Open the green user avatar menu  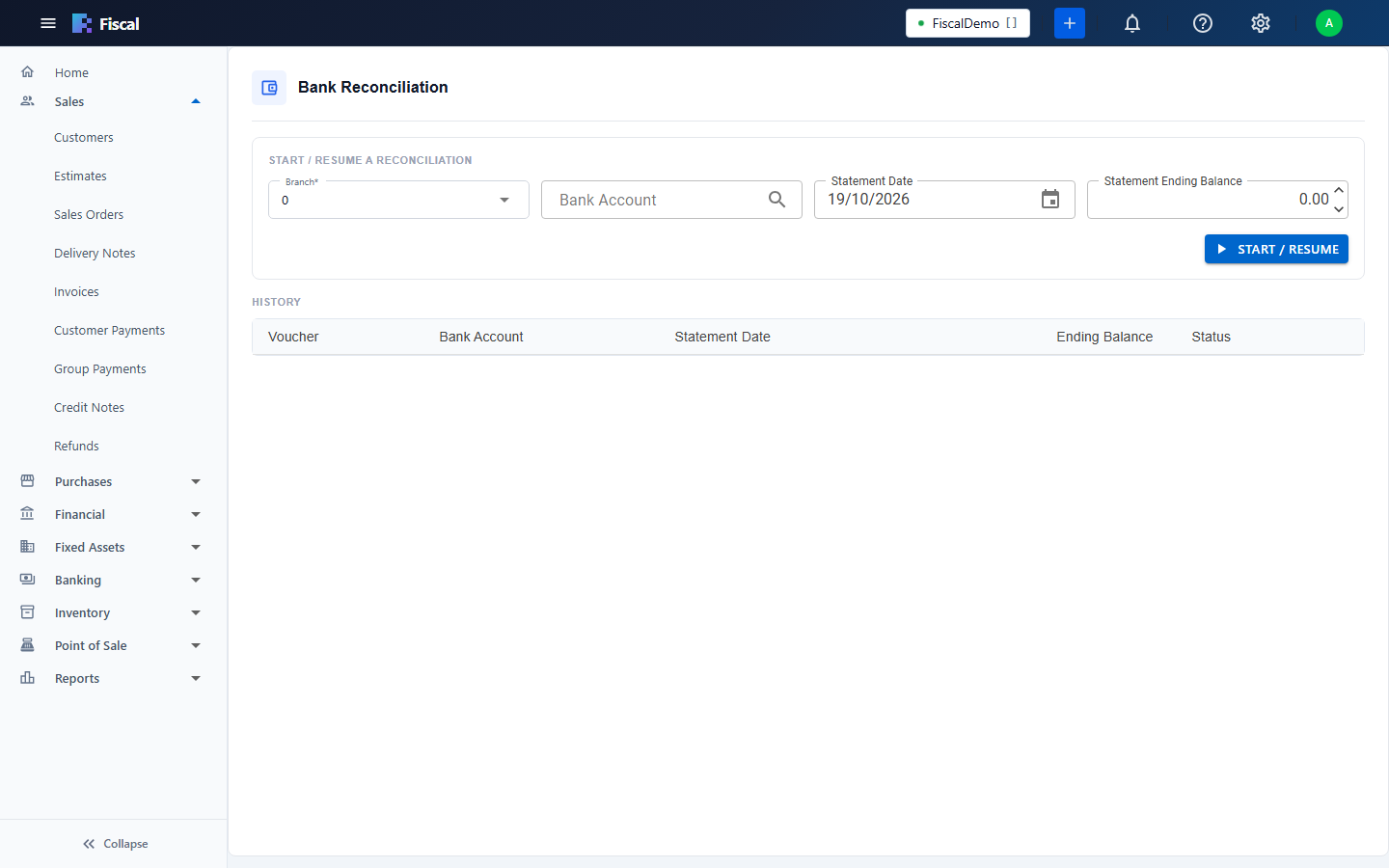1329,23
